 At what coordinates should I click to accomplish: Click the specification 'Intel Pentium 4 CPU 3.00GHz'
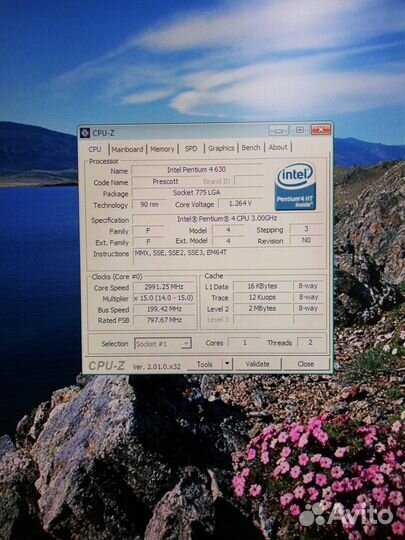click(228, 219)
